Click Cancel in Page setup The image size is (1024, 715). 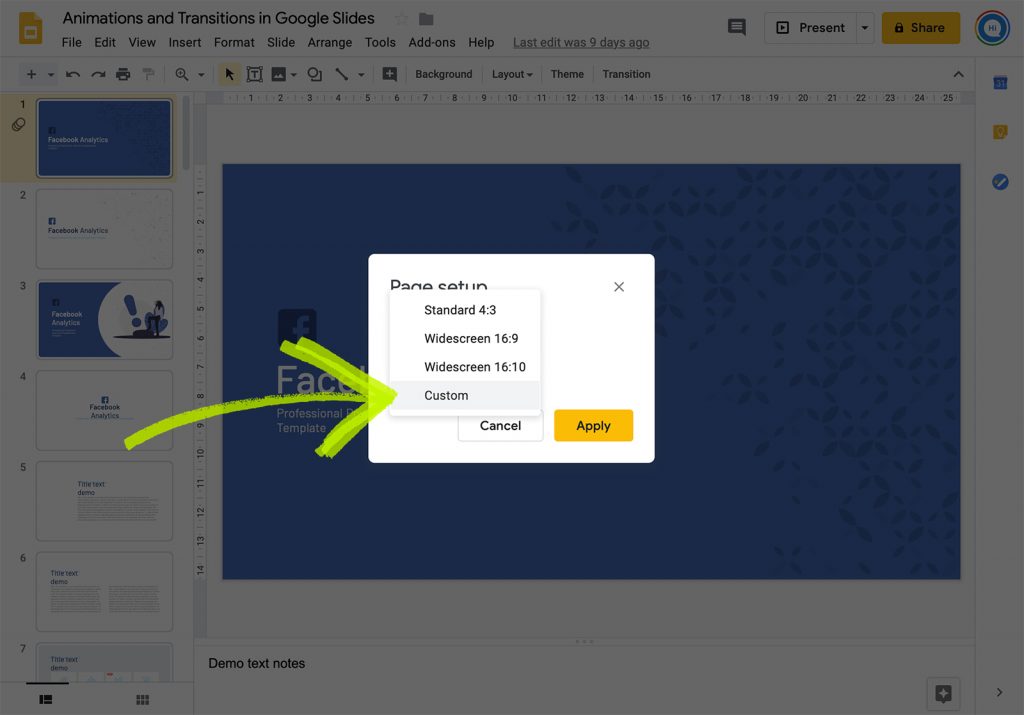click(500, 426)
